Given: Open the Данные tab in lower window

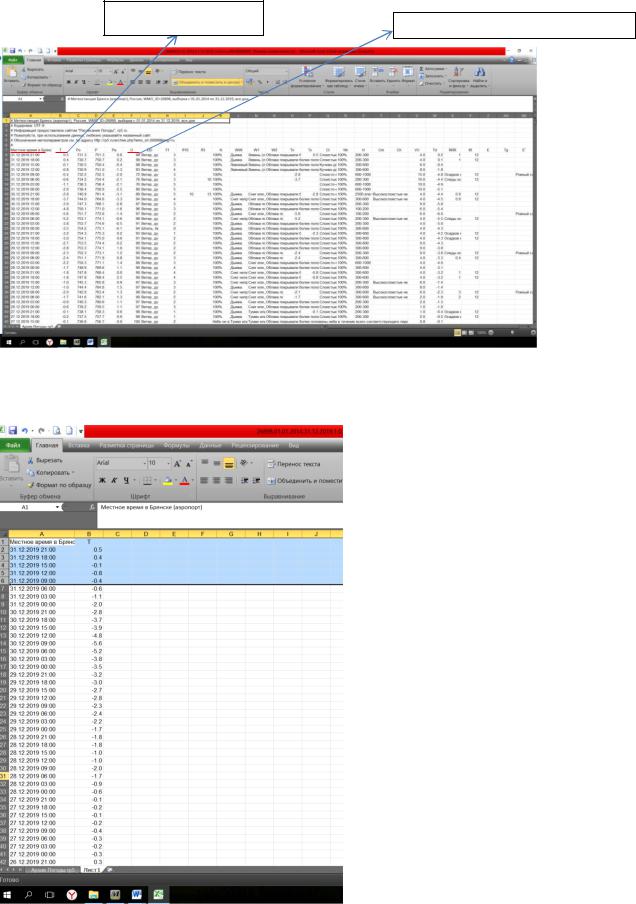Looking at the screenshot, I should pyautogui.click(x=210, y=445).
